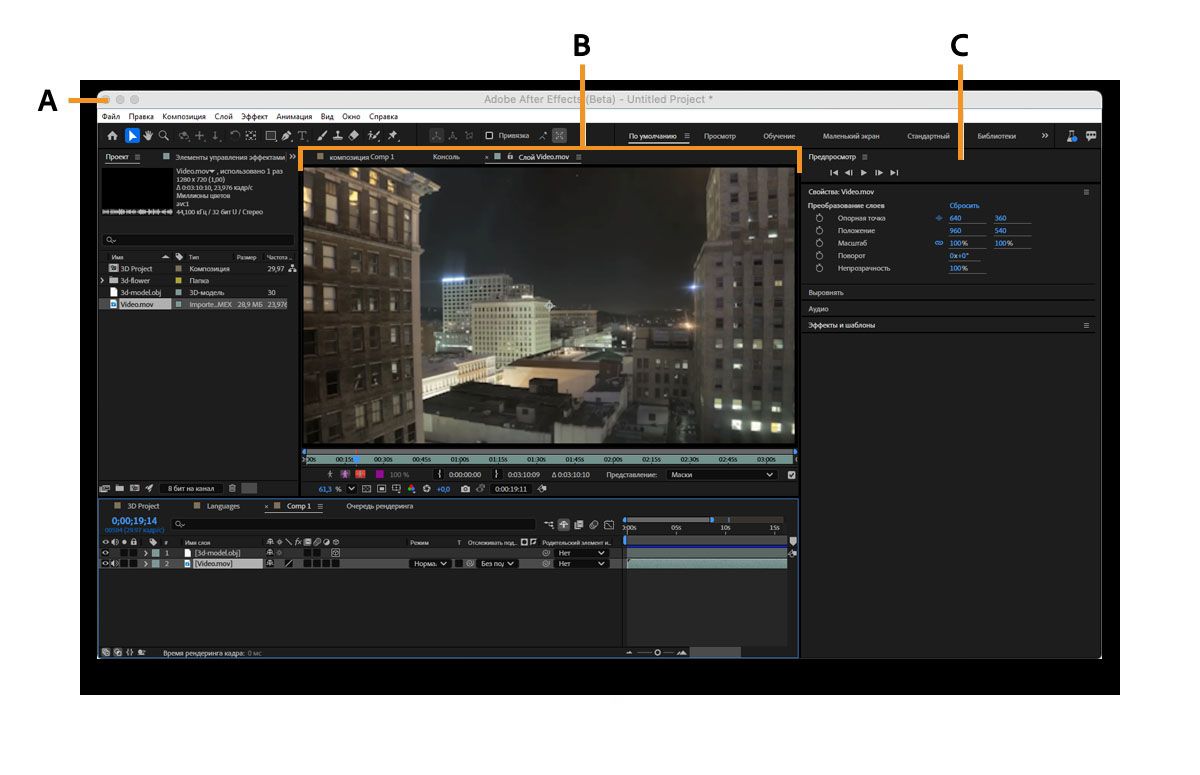Enable the Привязка snapping checkbox
The image size is (1200, 775).
coord(489,136)
